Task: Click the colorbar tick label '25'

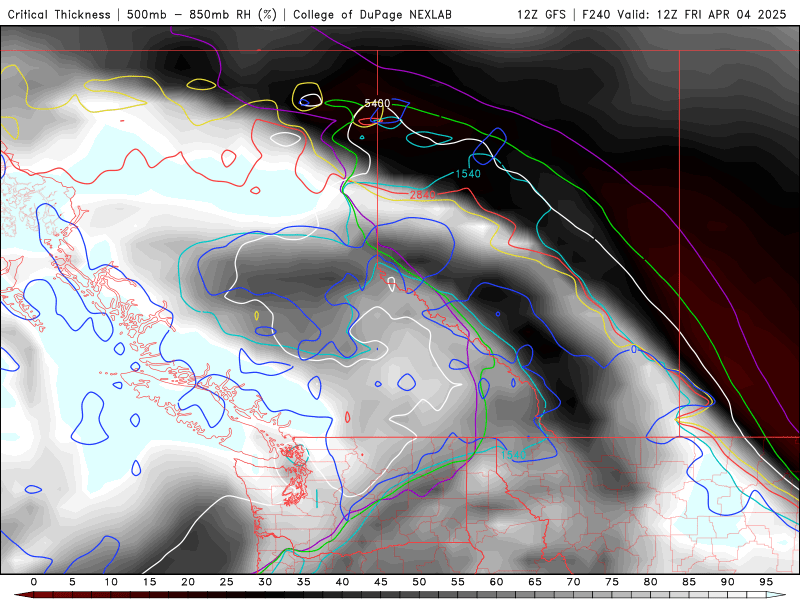Action: click(x=227, y=582)
